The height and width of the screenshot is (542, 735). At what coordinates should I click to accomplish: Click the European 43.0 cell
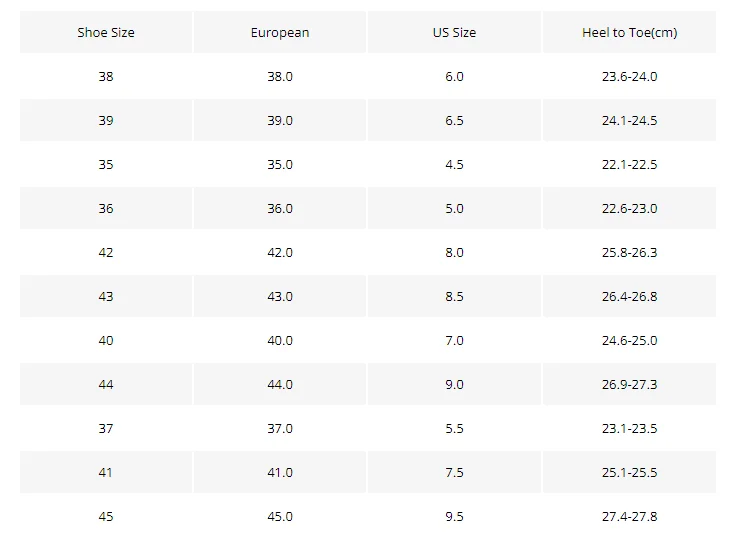[280, 297]
